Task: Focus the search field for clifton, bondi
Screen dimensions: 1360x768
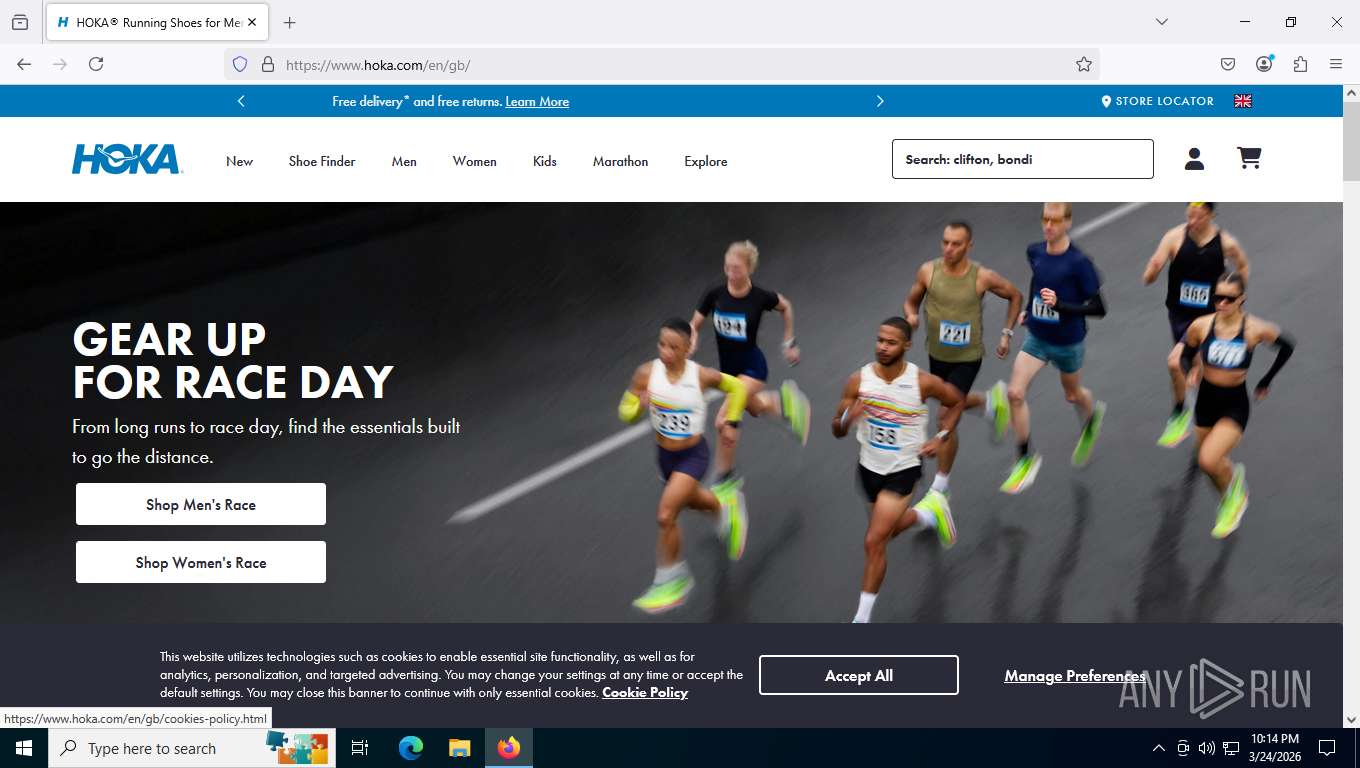Action: 1022,159
